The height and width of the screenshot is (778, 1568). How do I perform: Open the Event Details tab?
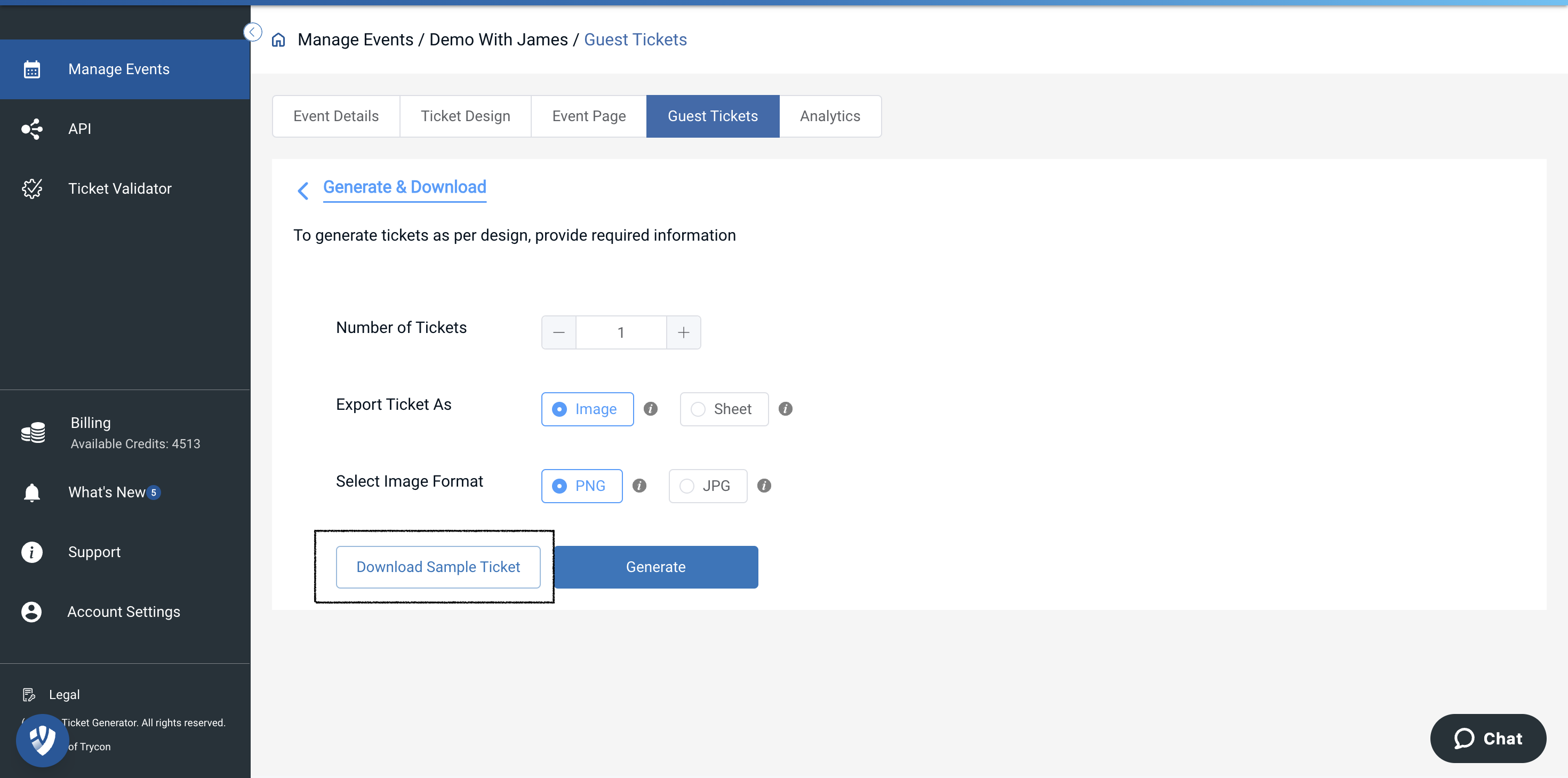(x=336, y=116)
